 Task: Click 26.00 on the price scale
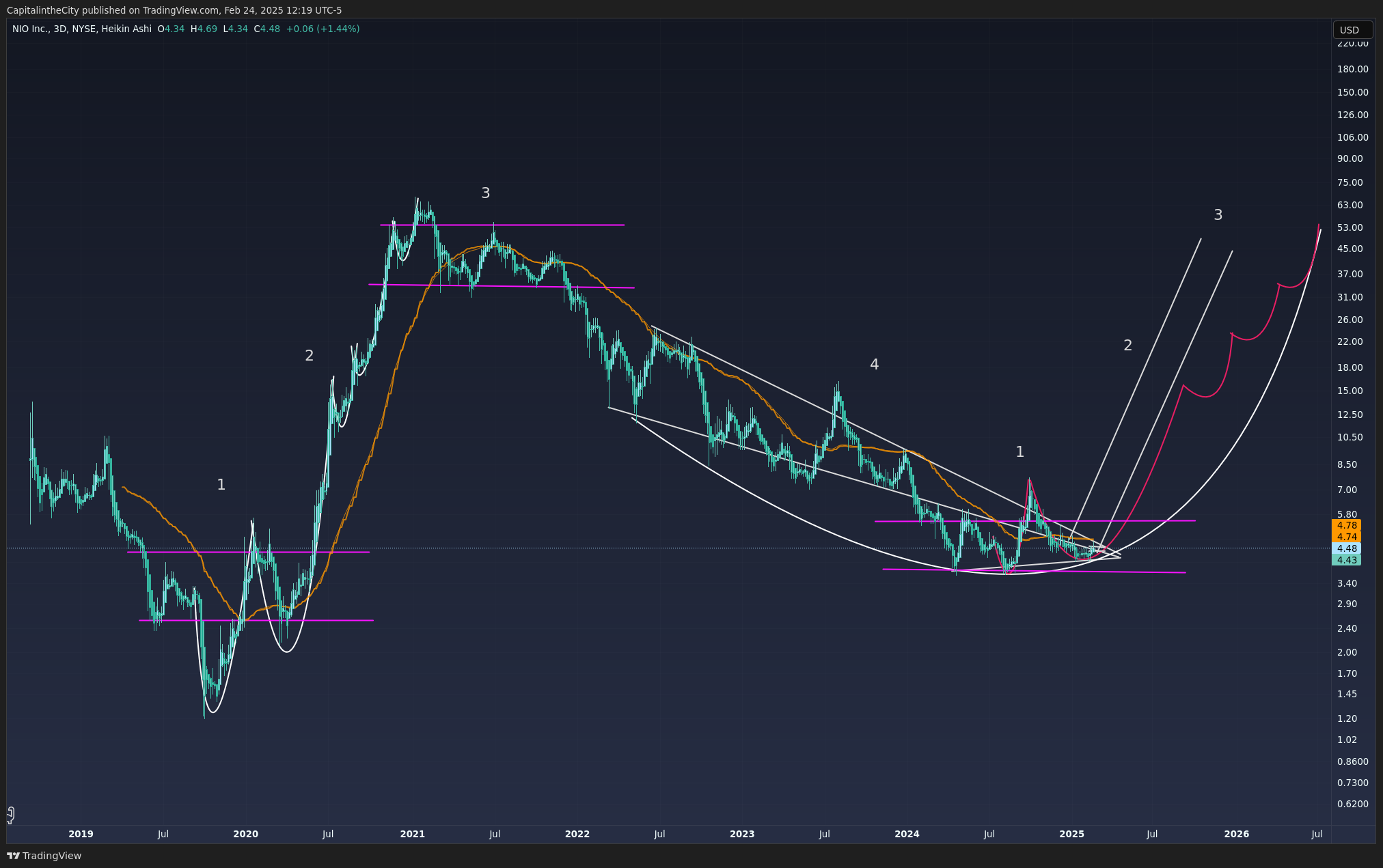[x=1350, y=320]
